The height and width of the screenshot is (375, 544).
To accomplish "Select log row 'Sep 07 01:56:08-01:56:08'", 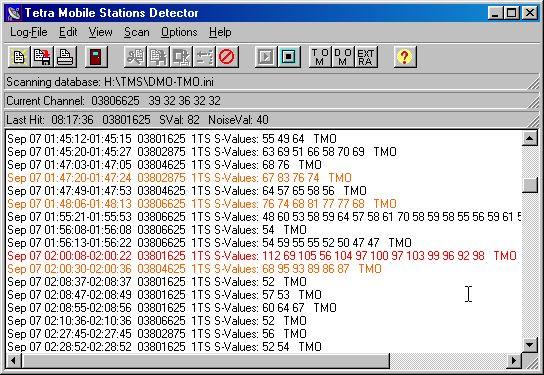I will point(157,230).
